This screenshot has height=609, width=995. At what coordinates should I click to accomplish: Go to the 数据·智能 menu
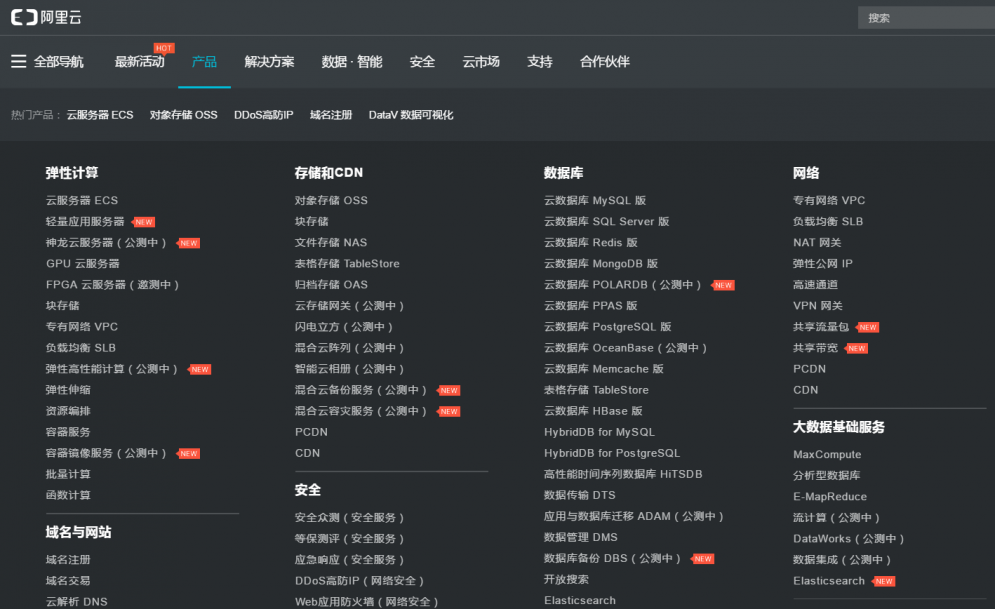tap(352, 62)
